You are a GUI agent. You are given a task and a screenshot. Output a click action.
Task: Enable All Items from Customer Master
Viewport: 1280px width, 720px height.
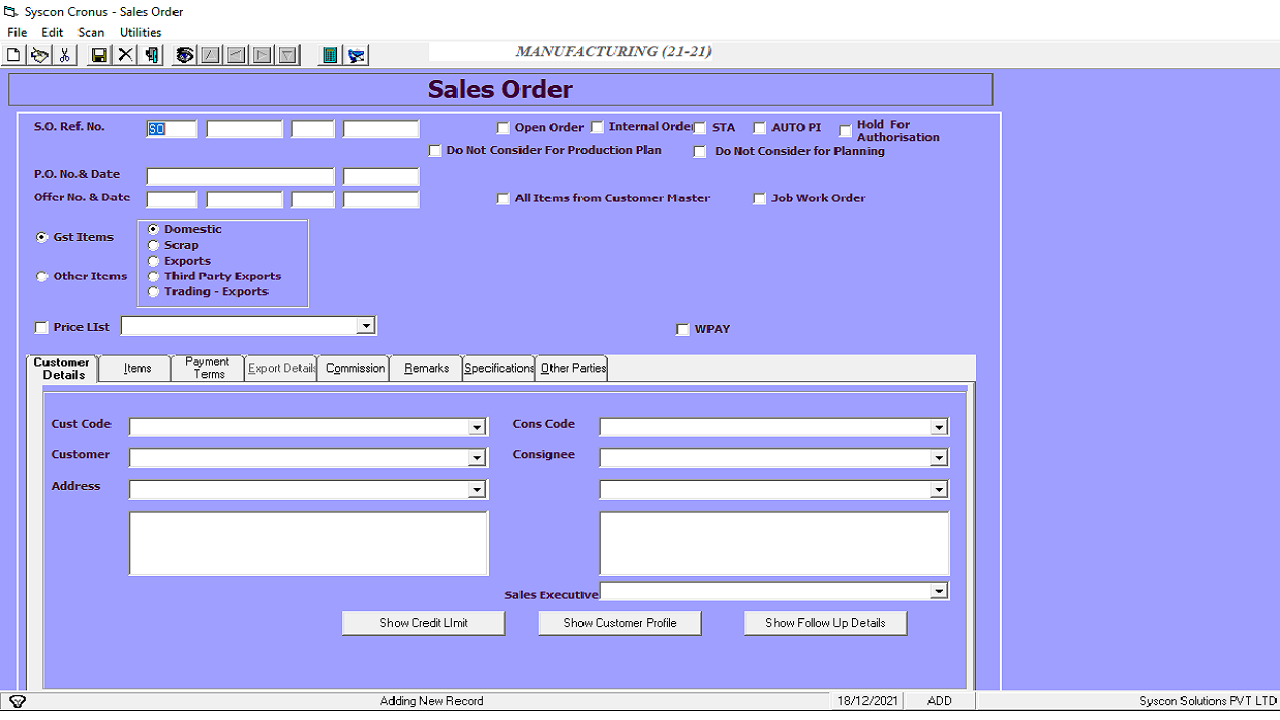point(503,199)
